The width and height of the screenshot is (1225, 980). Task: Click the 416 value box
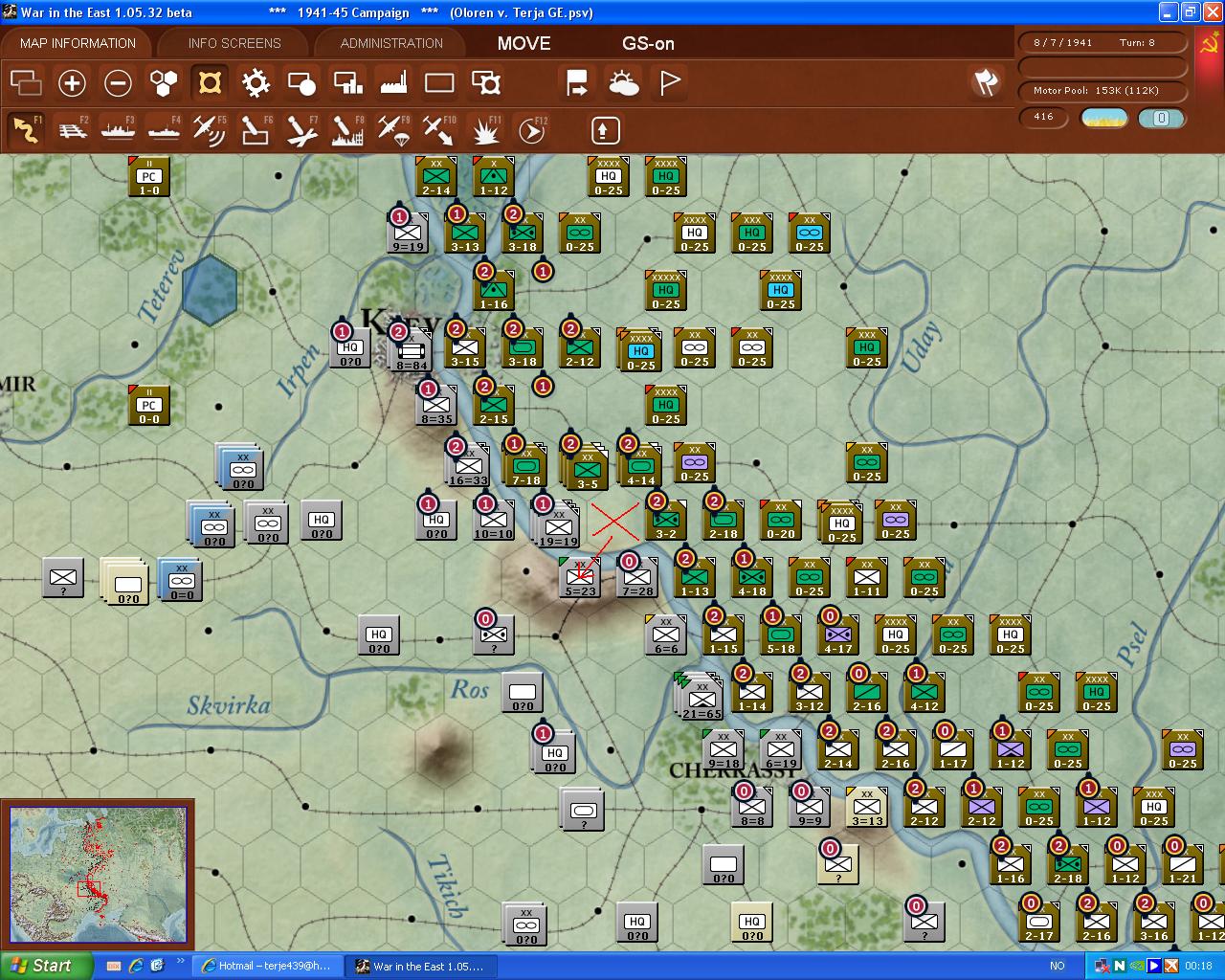pyautogui.click(x=1043, y=118)
